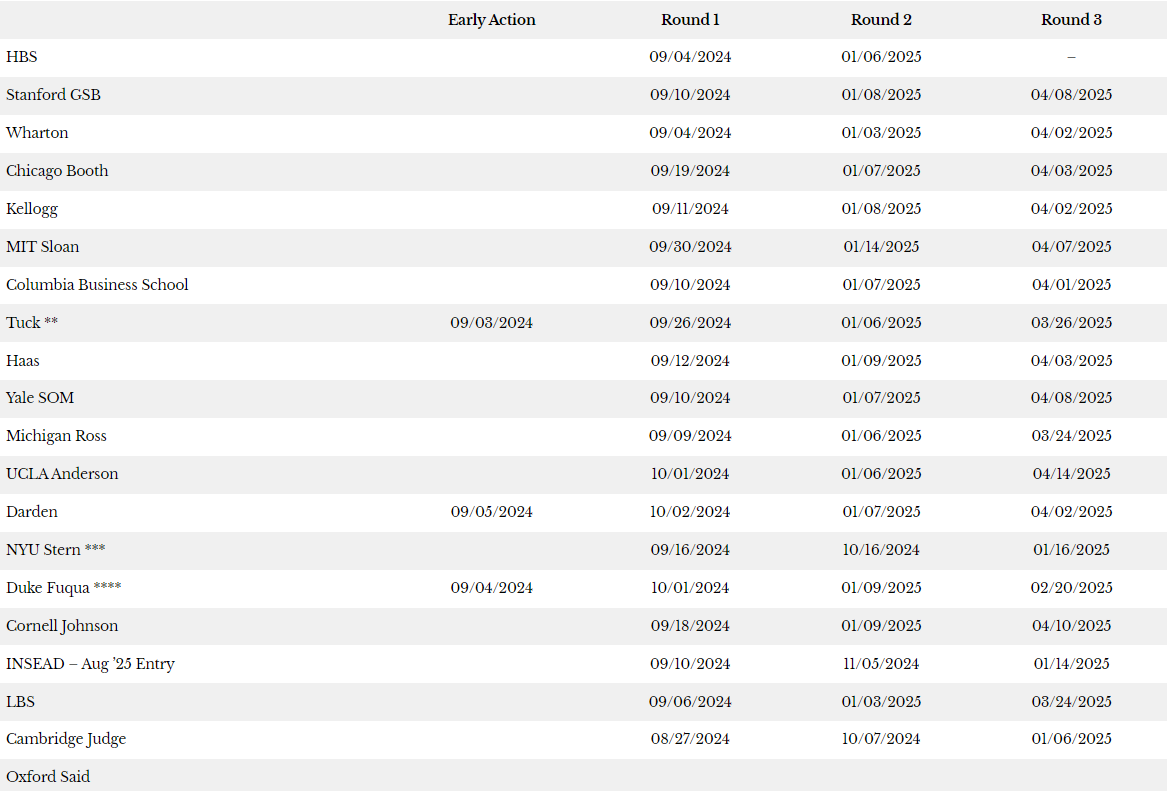The width and height of the screenshot is (1167, 791).
Task: Select Wharton's Round 1 deadline cell
Action: click(690, 133)
